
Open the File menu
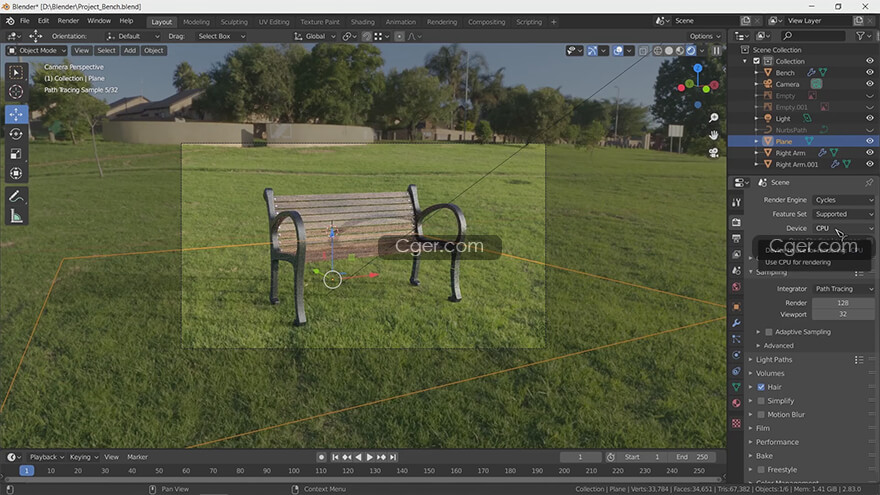[25, 21]
